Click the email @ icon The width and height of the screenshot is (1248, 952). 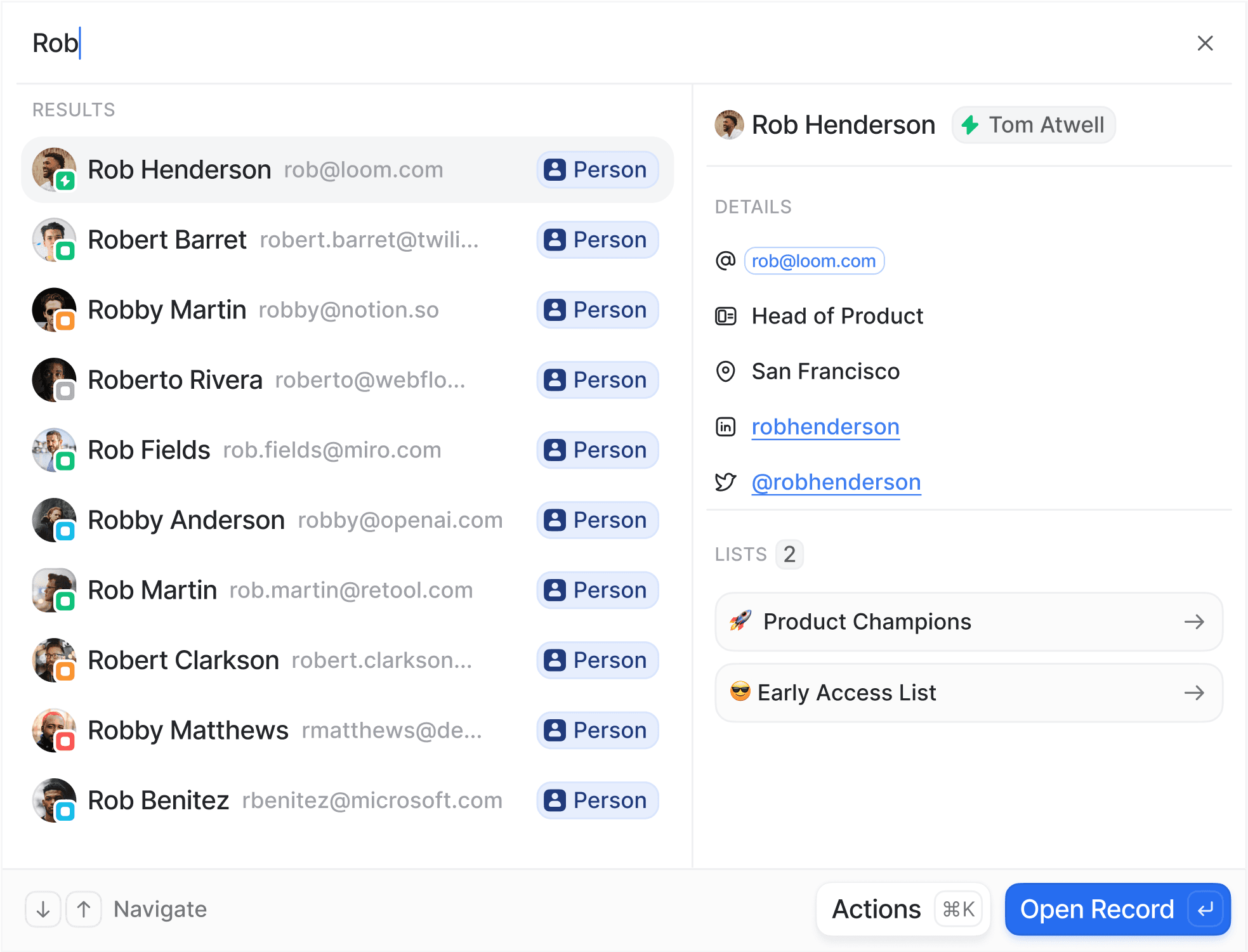(725, 261)
